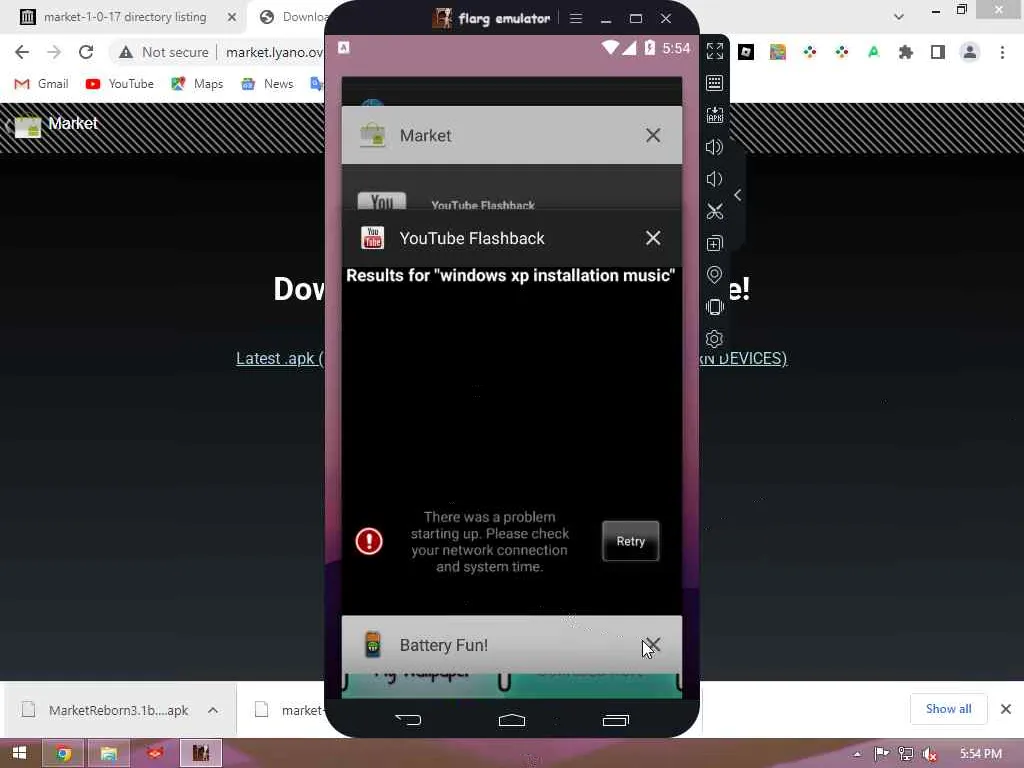Click the shake device icon in emulator sidebar
Viewport: 1024px width, 768px height.
pos(714,307)
